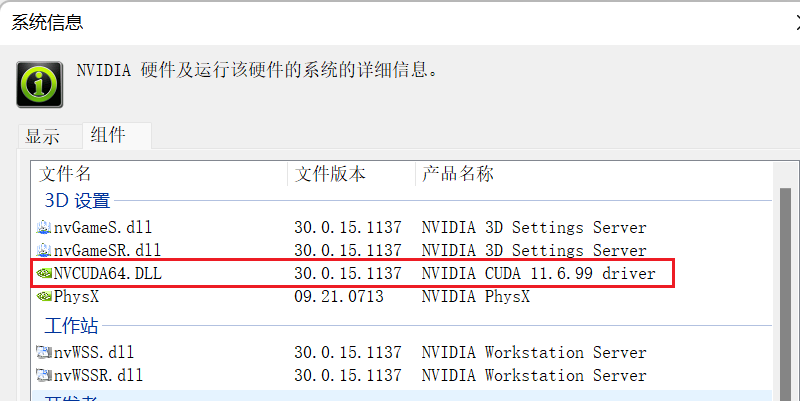The height and width of the screenshot is (401, 800).
Task: Click the nvWSSR.dll file icon
Action: pyautogui.click(x=44, y=375)
